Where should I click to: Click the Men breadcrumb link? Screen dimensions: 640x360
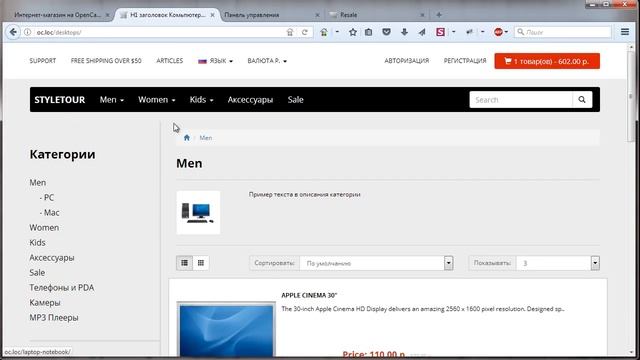pos(206,138)
